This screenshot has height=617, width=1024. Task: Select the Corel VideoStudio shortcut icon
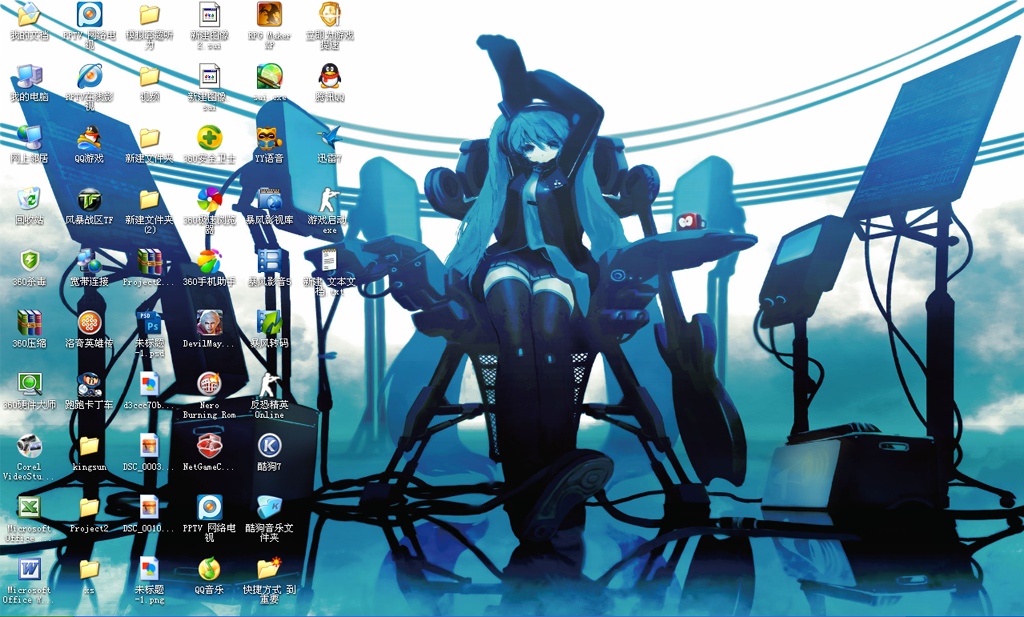pos(29,445)
